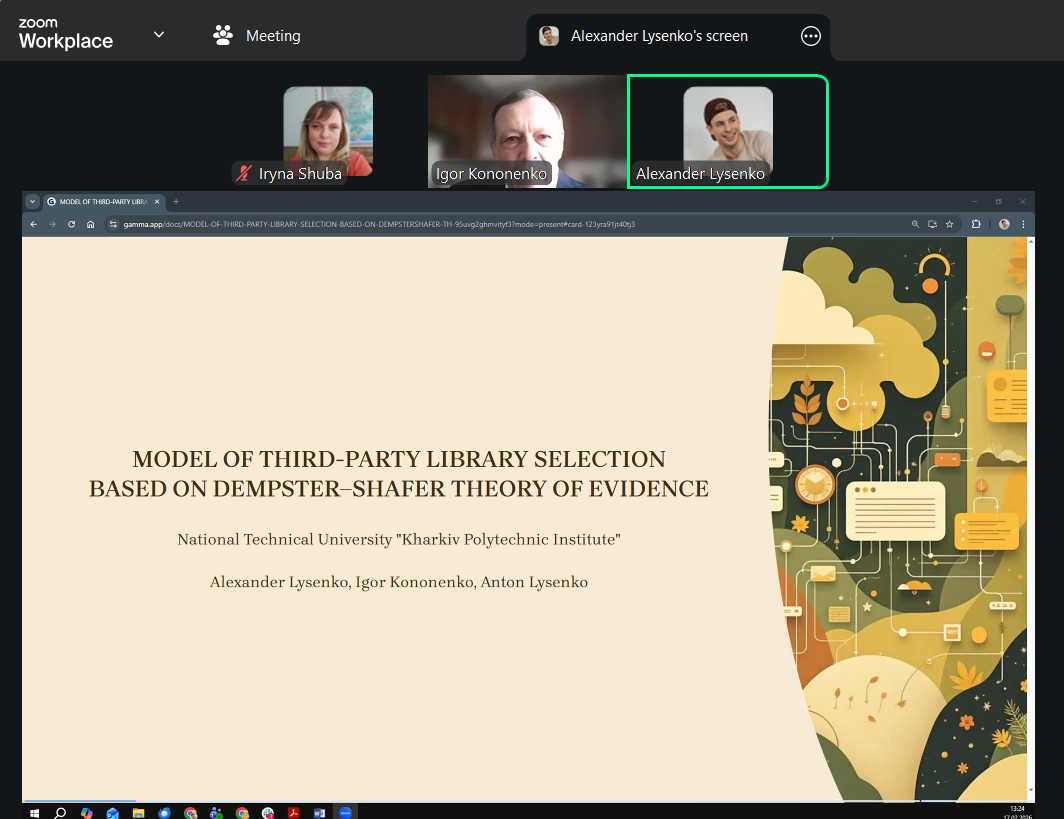
Task: Bookmark this page with the star icon
Action: click(949, 224)
